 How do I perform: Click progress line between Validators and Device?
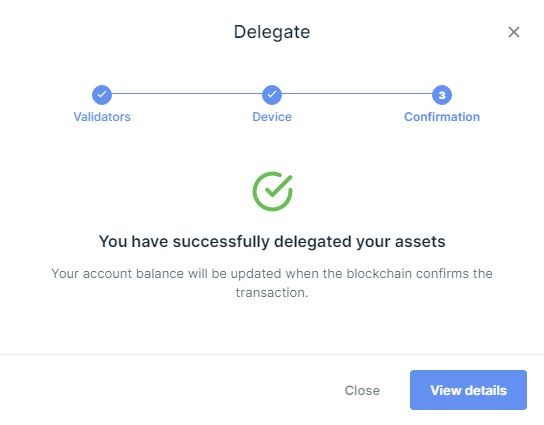click(187, 94)
